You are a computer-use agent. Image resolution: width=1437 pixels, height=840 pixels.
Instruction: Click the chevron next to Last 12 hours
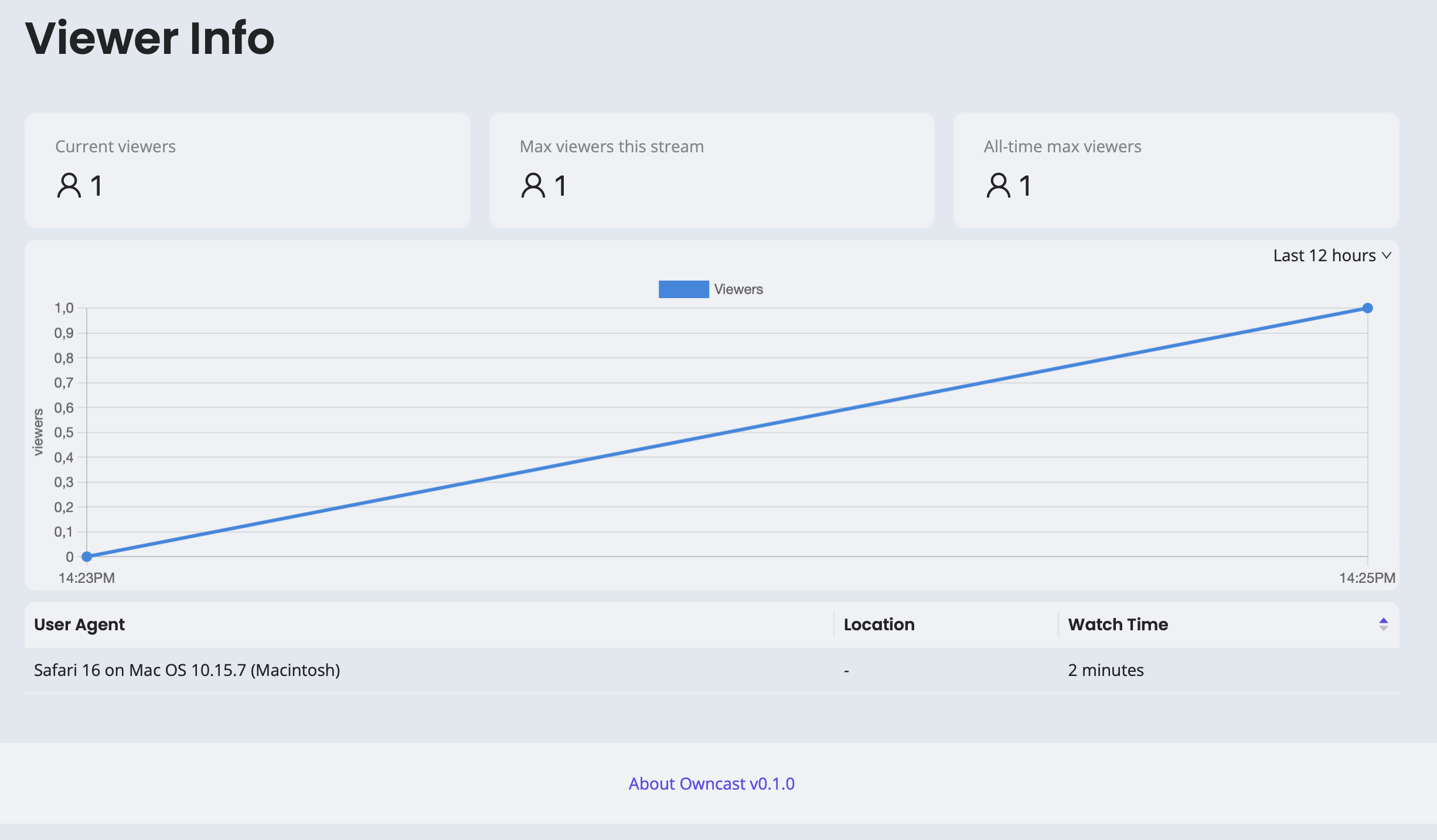tap(1388, 255)
